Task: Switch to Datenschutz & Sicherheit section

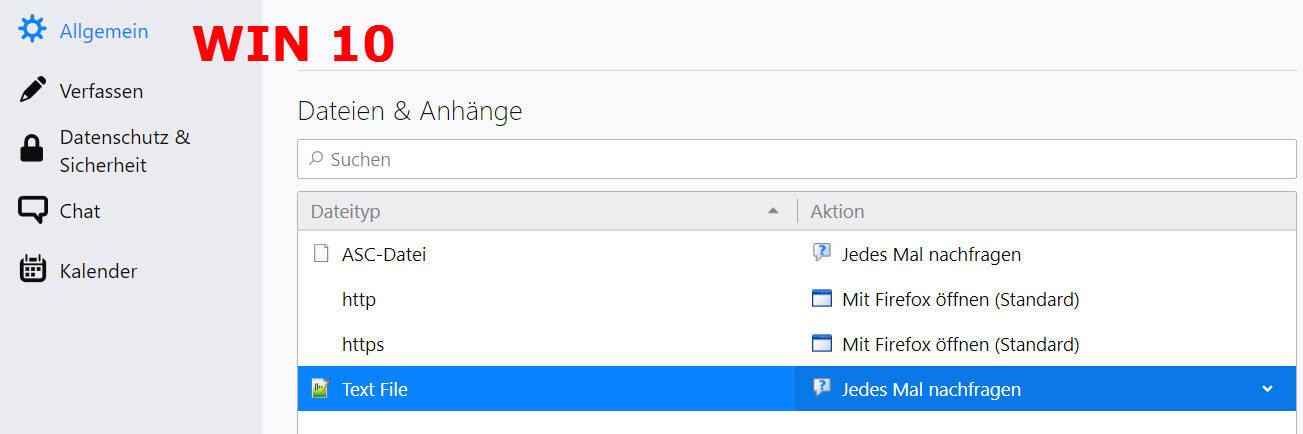Action: click(x=124, y=151)
